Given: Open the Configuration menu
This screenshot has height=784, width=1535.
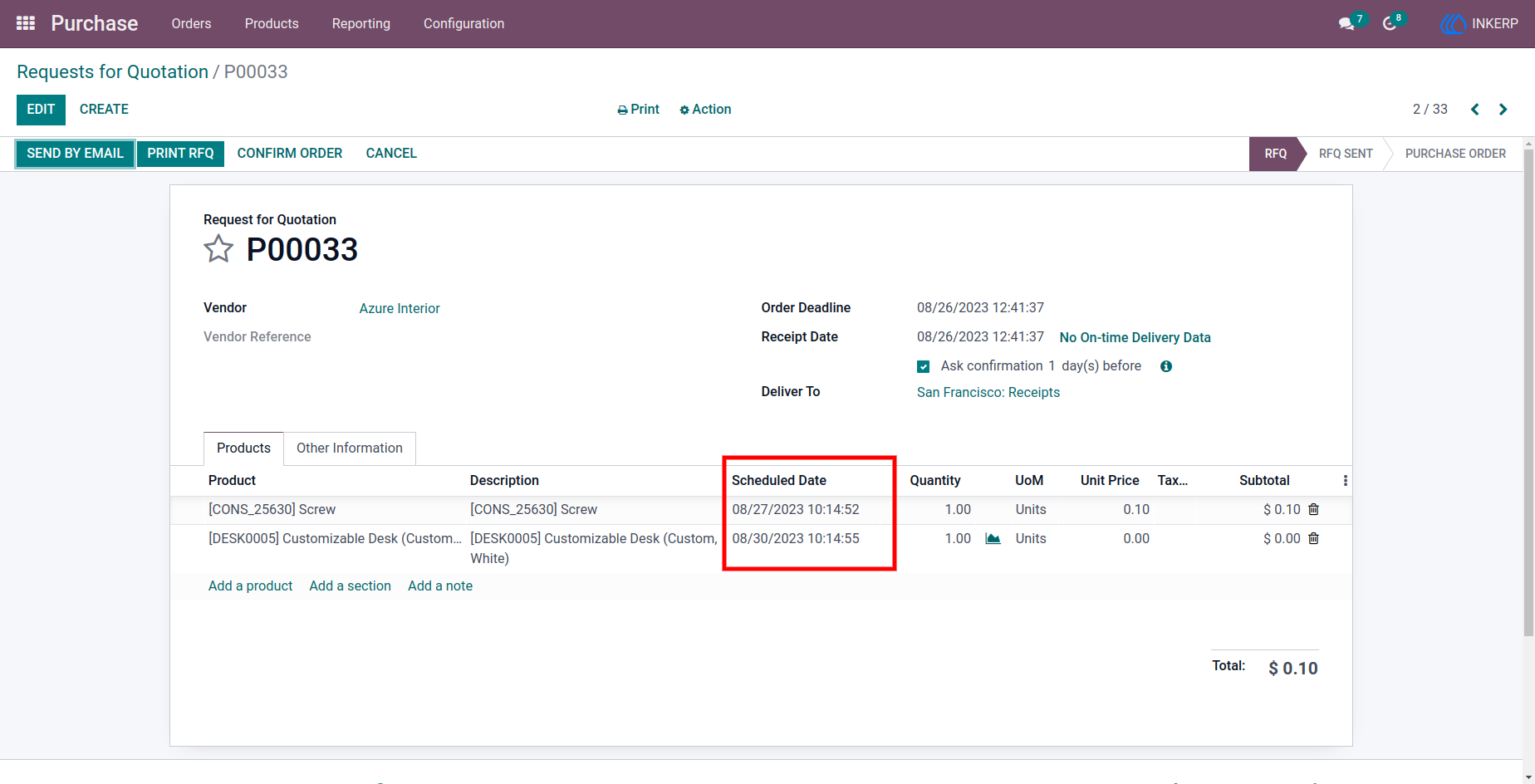Looking at the screenshot, I should (x=463, y=24).
